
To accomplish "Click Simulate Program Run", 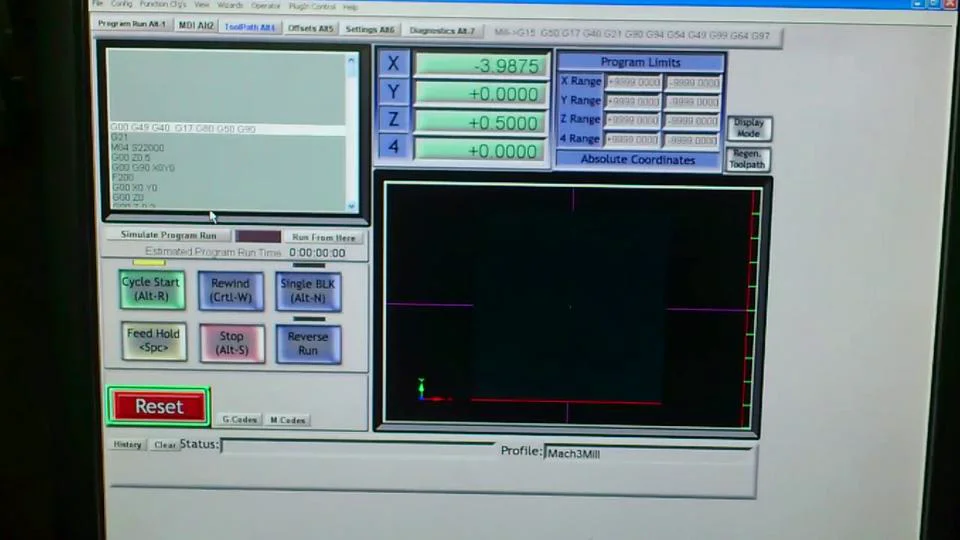I will point(168,234).
